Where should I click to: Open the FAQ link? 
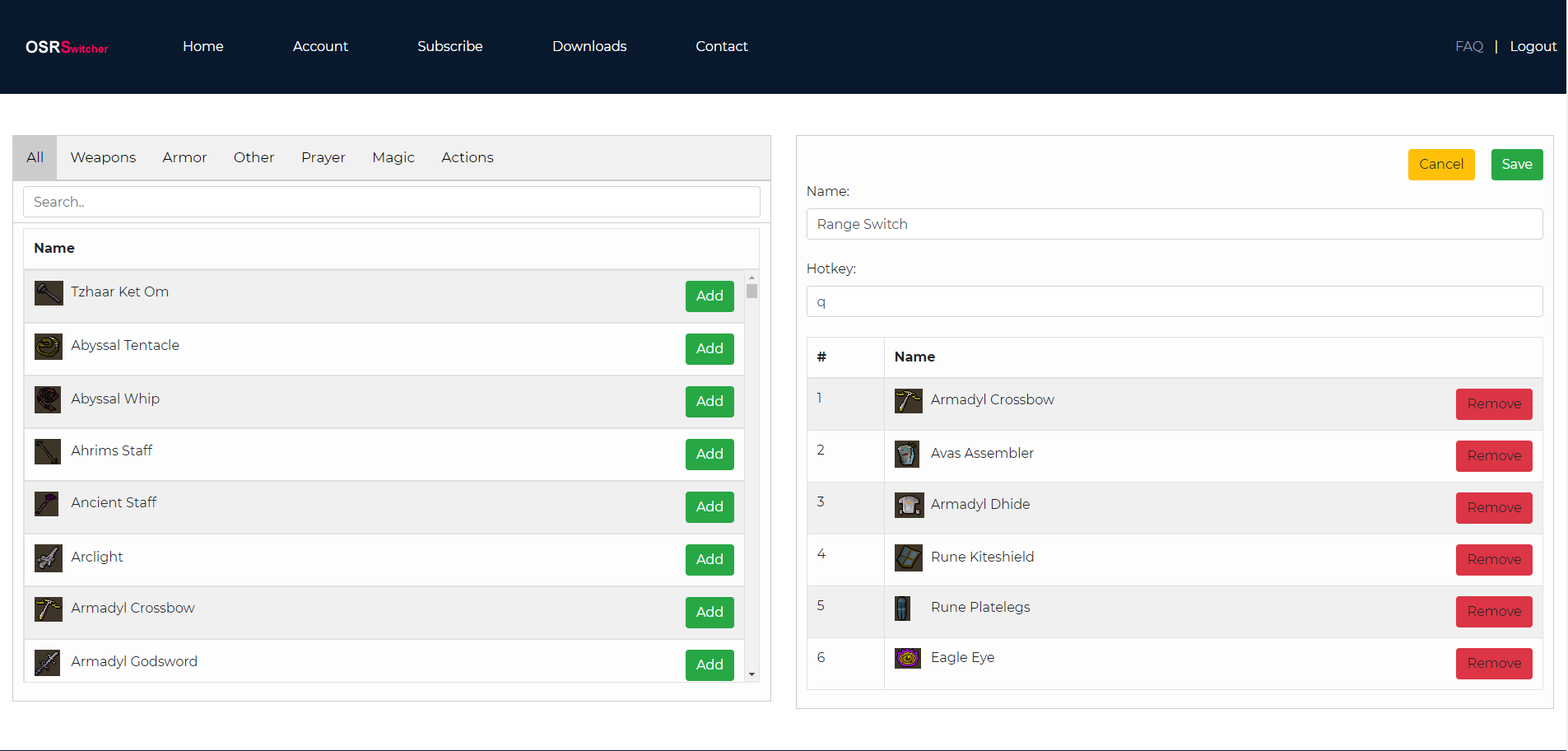point(1469,46)
